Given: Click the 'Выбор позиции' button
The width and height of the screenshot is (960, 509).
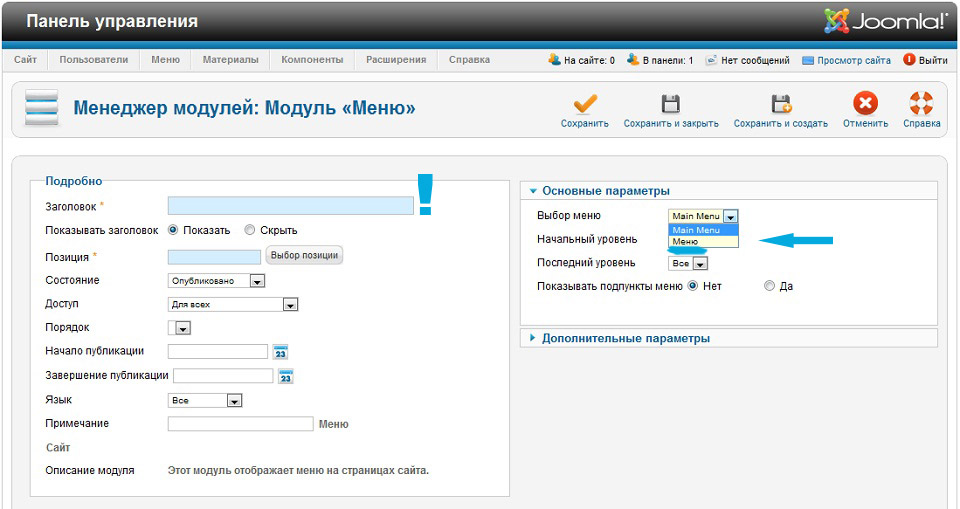Looking at the screenshot, I should [x=304, y=256].
